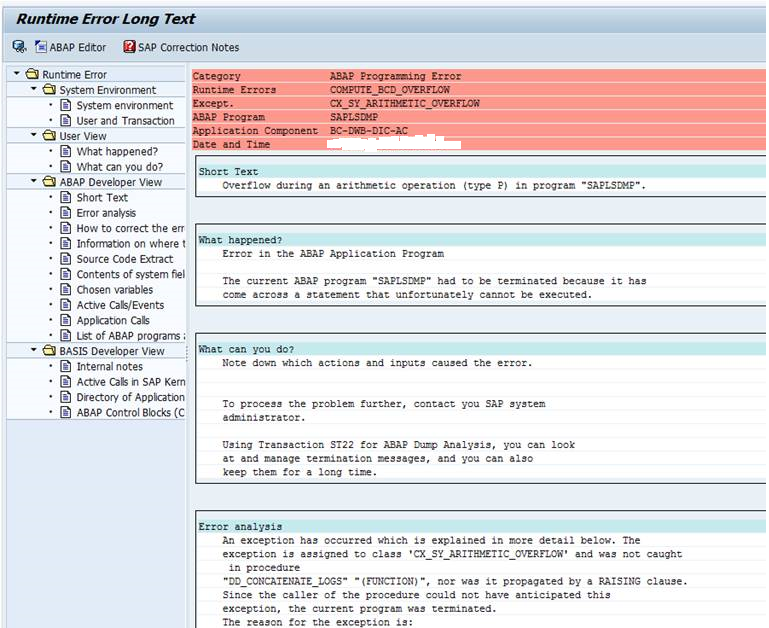
Task: Open ABAP Control Blocks entry
Action: point(130,413)
